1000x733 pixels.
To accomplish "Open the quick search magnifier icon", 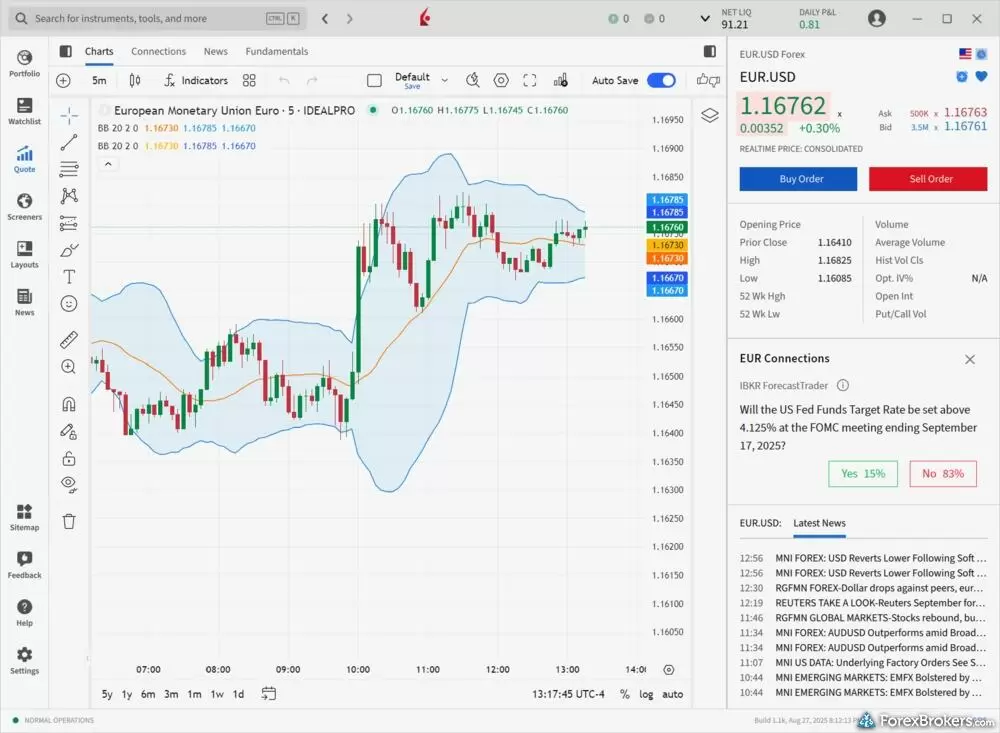I will coord(473,80).
